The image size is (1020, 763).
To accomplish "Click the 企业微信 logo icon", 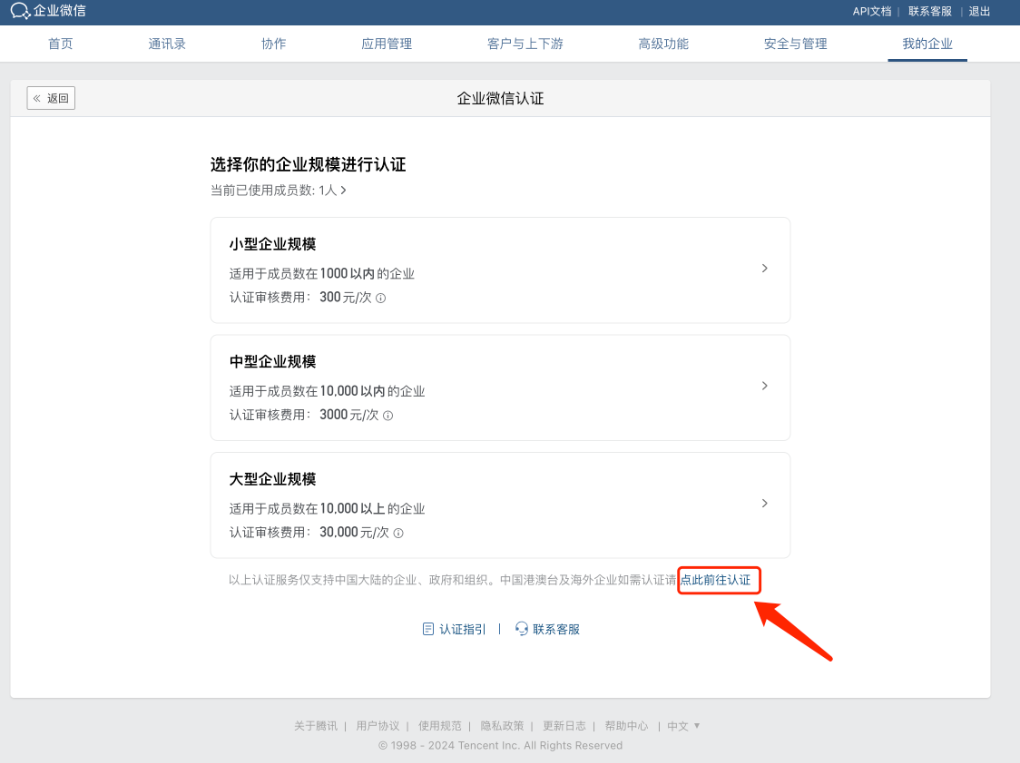I will (x=20, y=10).
